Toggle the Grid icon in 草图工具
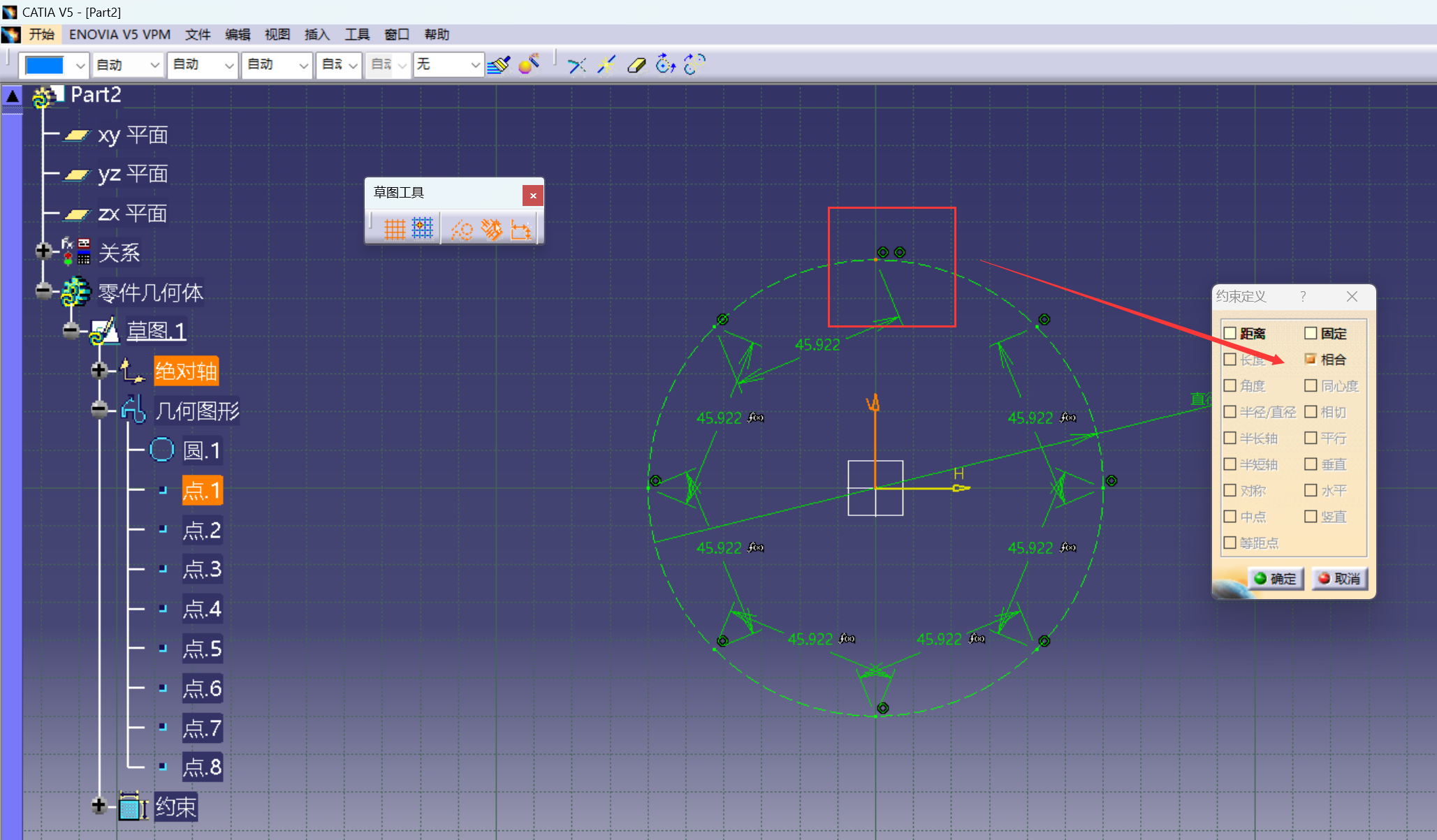The image size is (1437, 840). pos(395,229)
